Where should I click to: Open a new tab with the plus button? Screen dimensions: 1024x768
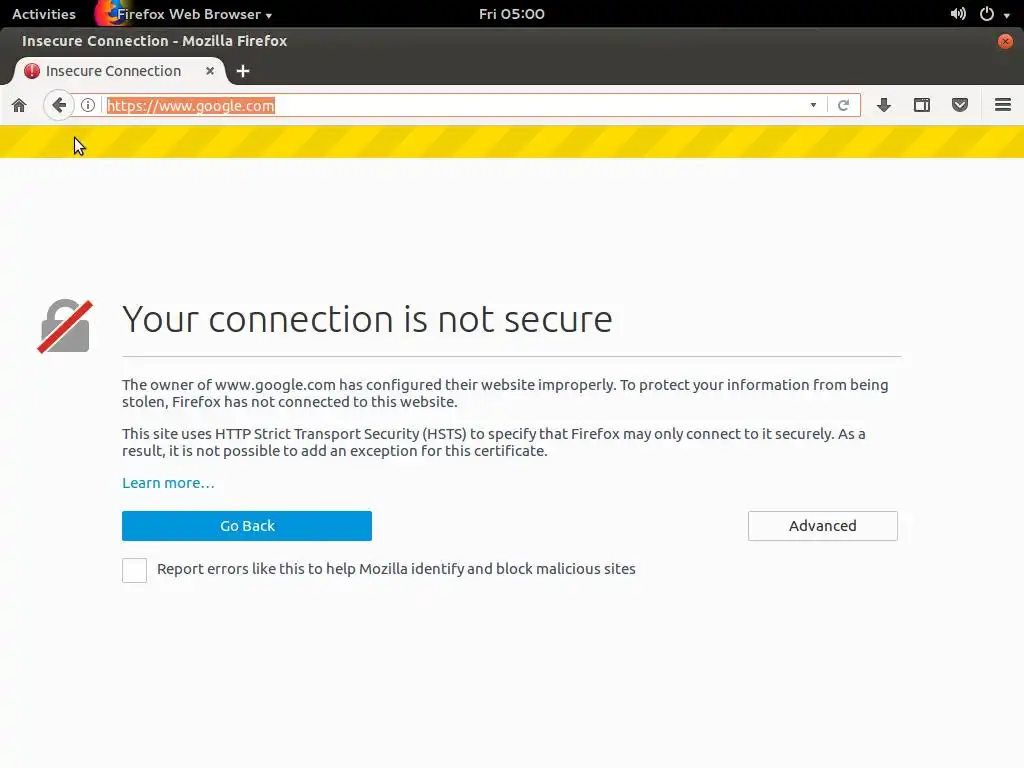(x=243, y=71)
